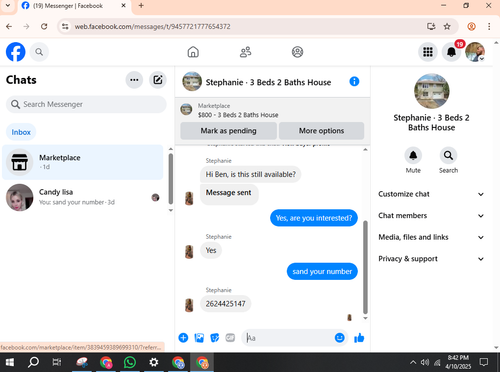The image size is (500, 372).
Task: Click the install app icon in address bar
Action: (x=431, y=26)
